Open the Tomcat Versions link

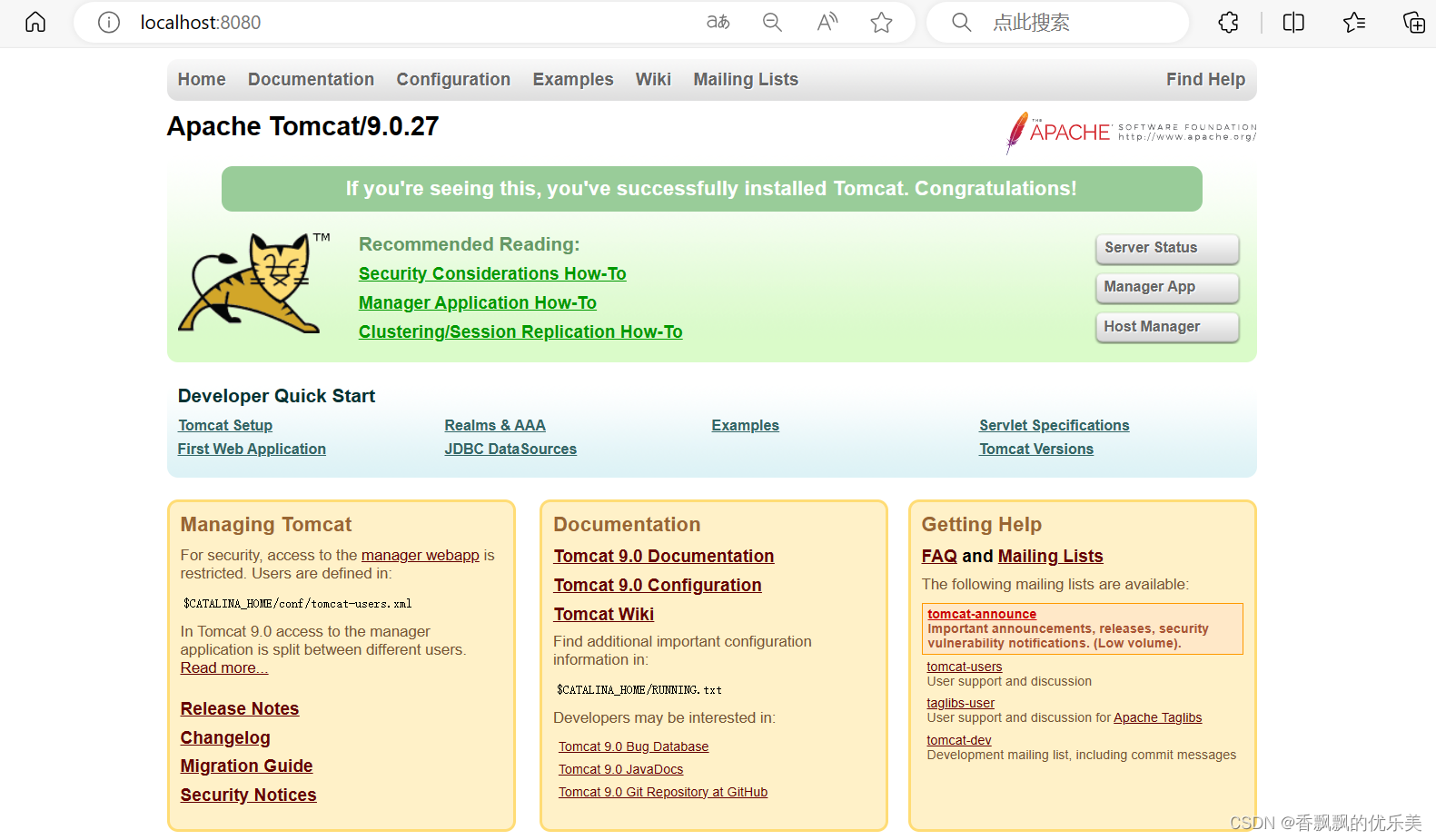coord(1036,449)
